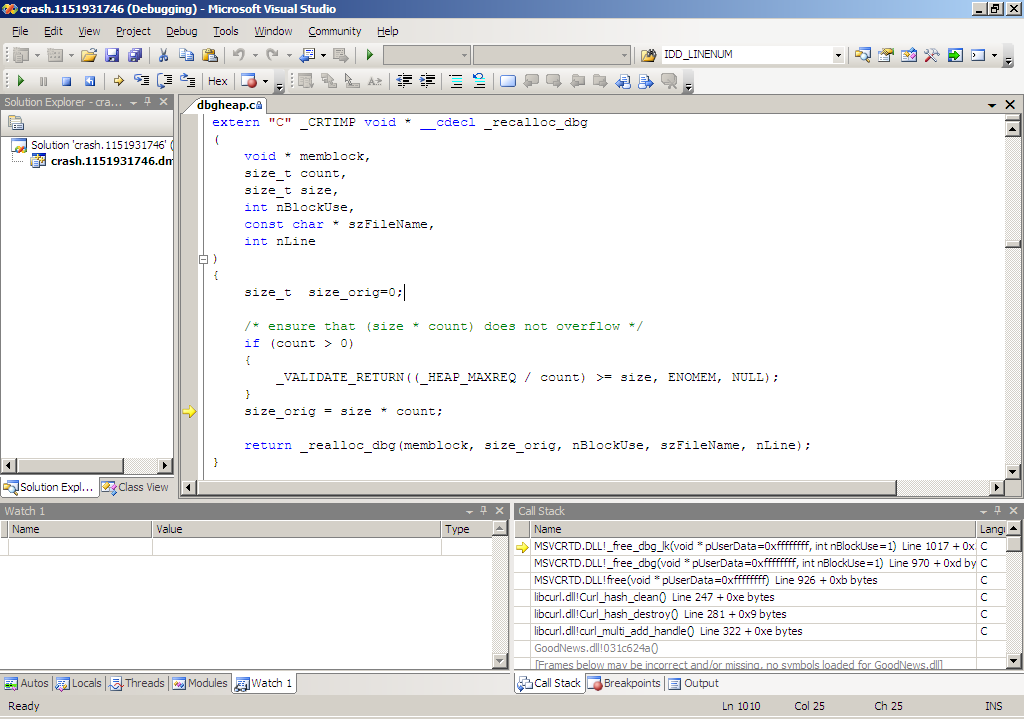The width and height of the screenshot is (1024, 719).
Task: Click the empty Name cell in Watch 1
Action: click(x=80, y=547)
